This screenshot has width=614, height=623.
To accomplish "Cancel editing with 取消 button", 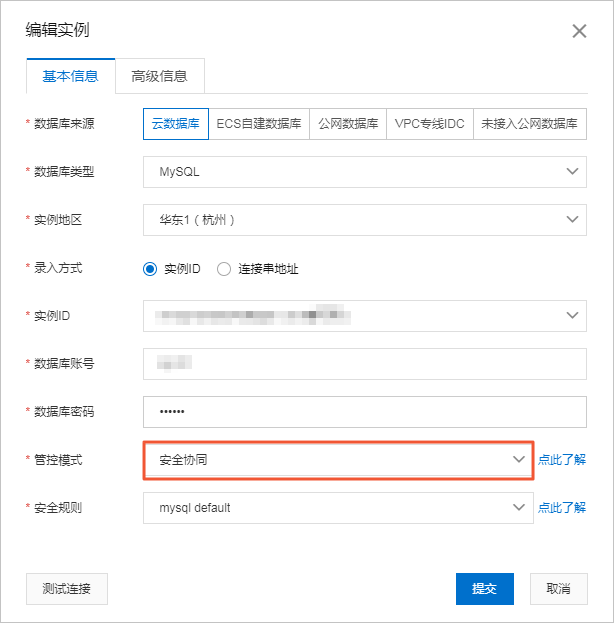I will click(x=559, y=589).
